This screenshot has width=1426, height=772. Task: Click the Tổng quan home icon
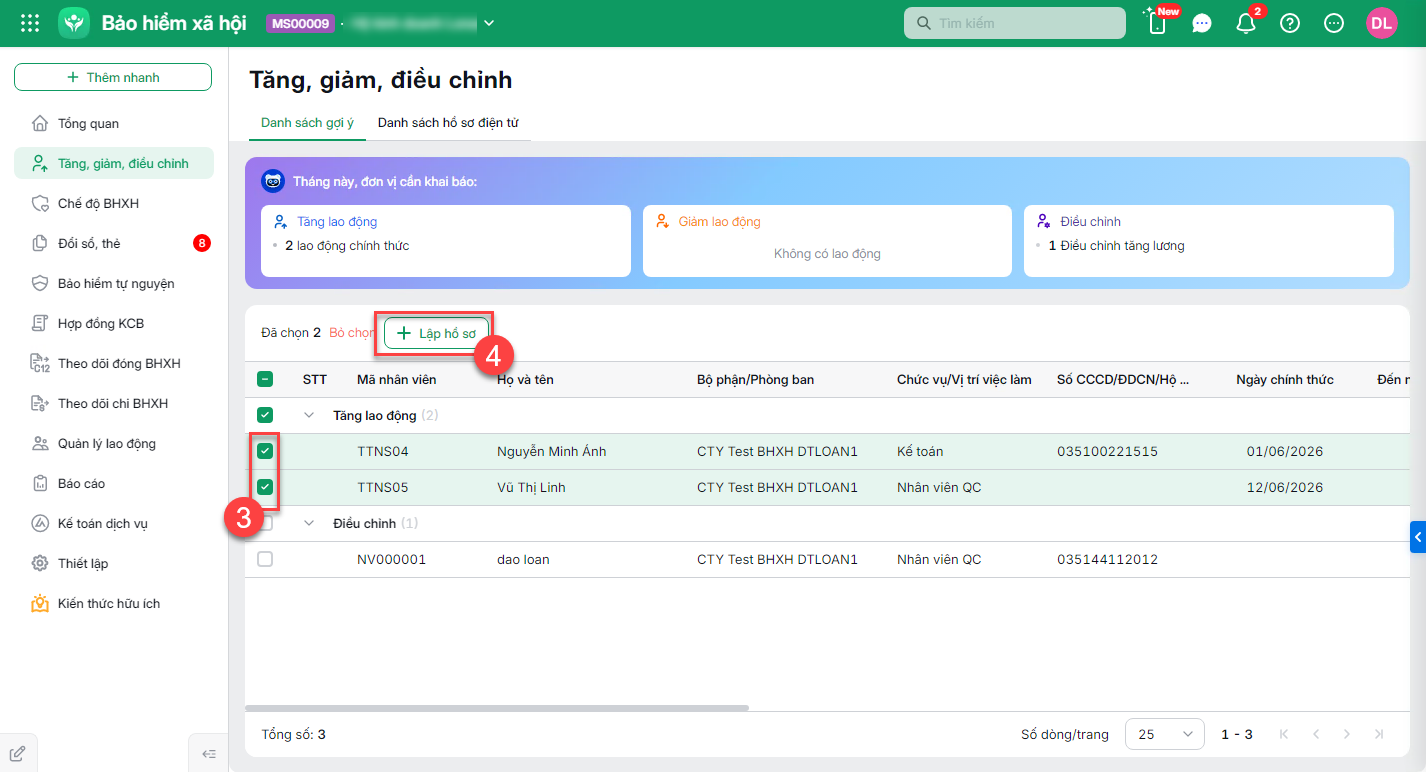[x=40, y=123]
